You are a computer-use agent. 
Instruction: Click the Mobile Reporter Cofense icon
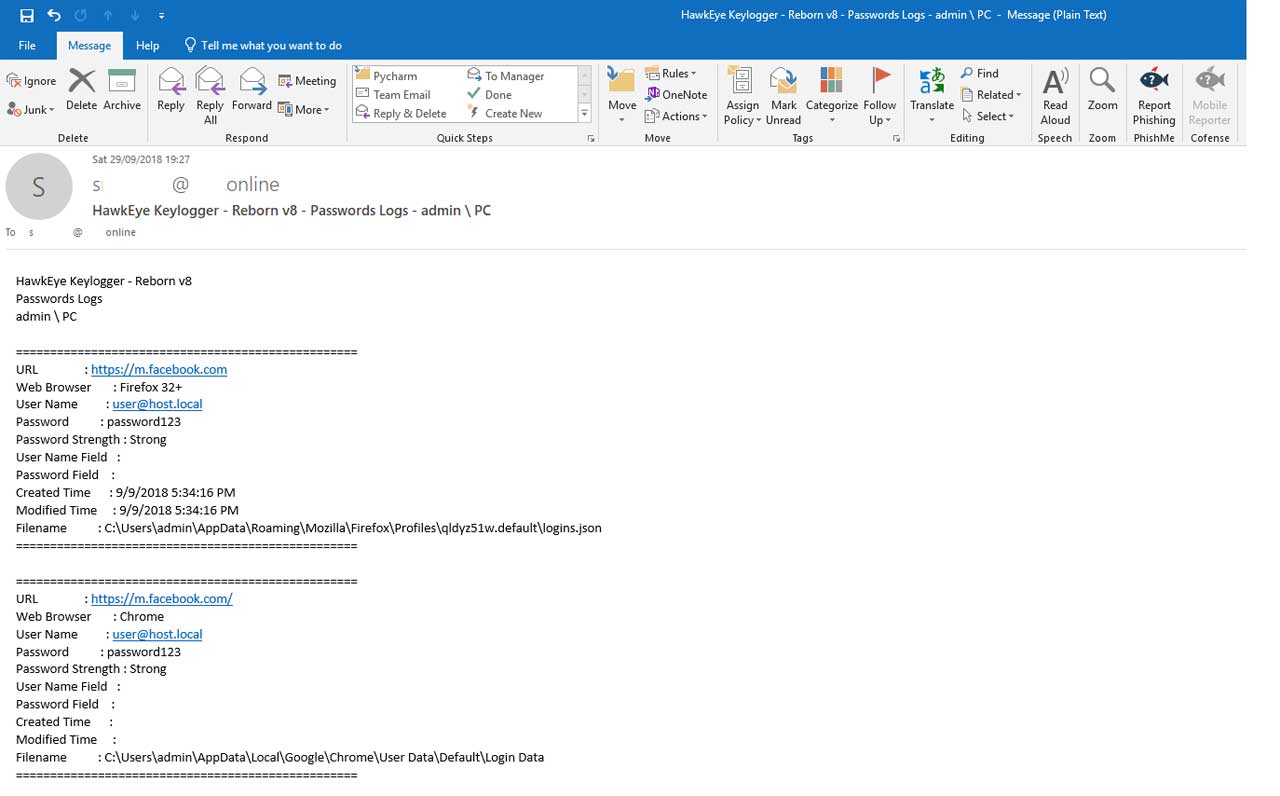click(1209, 96)
